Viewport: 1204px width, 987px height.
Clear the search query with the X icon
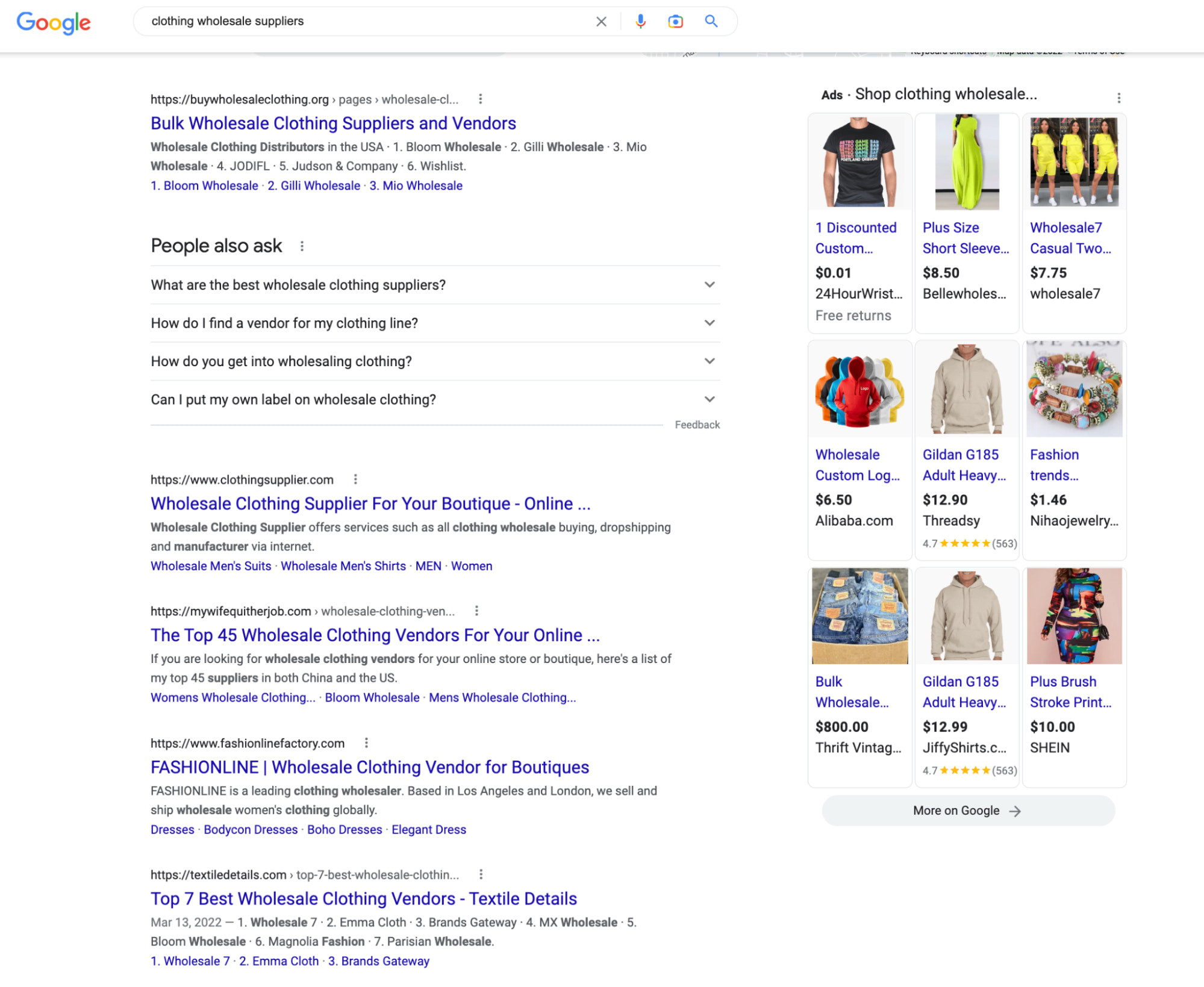(x=601, y=21)
